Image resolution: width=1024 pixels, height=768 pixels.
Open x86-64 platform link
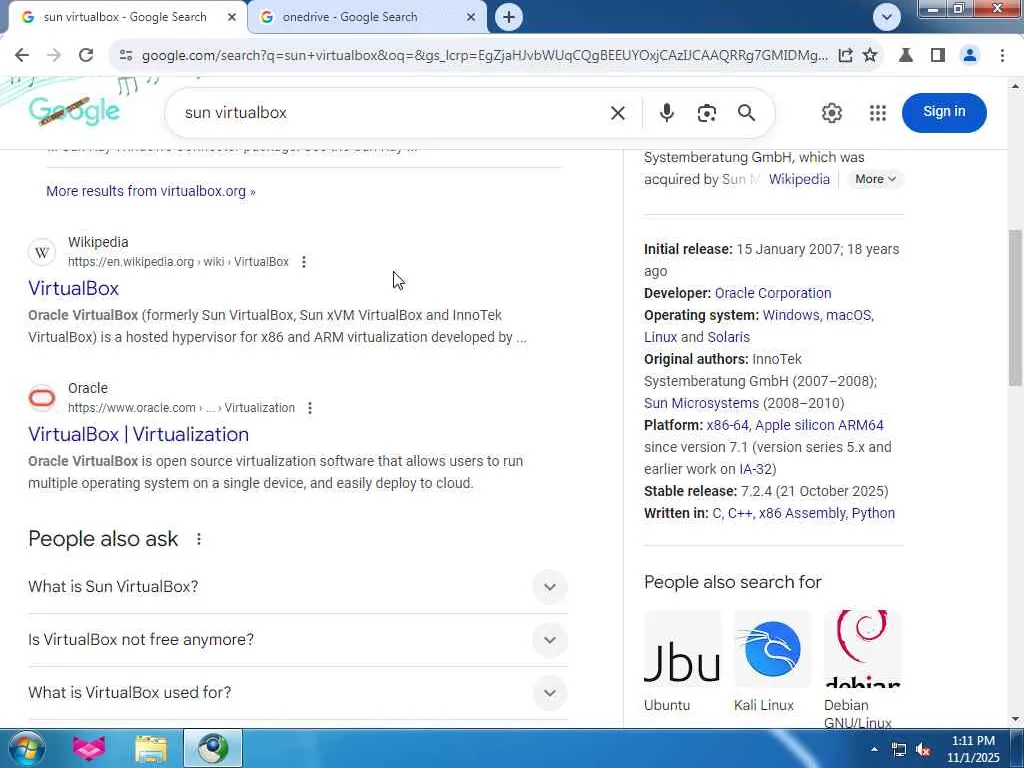coord(728,425)
